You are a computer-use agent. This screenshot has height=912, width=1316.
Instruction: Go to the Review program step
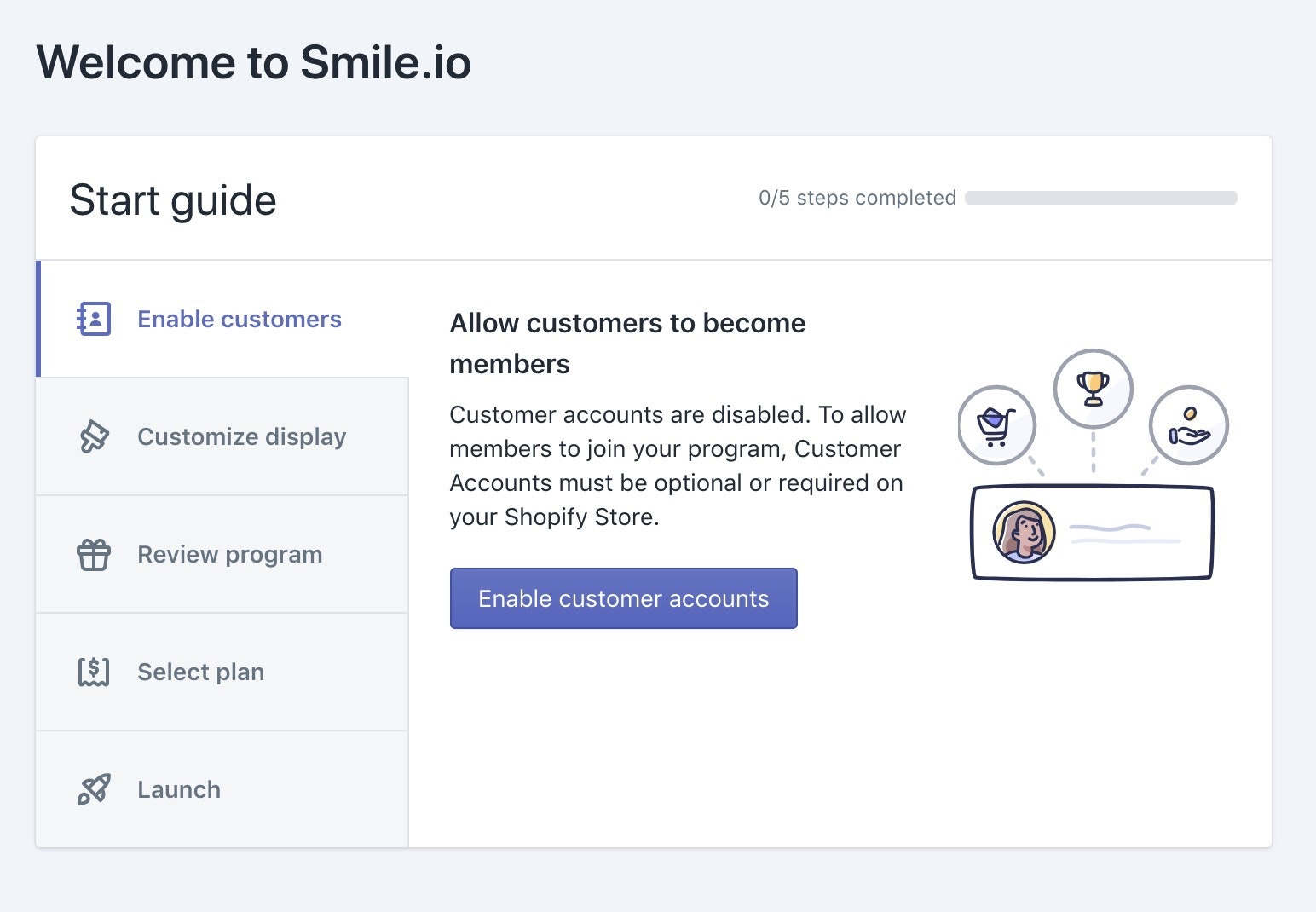229,555
